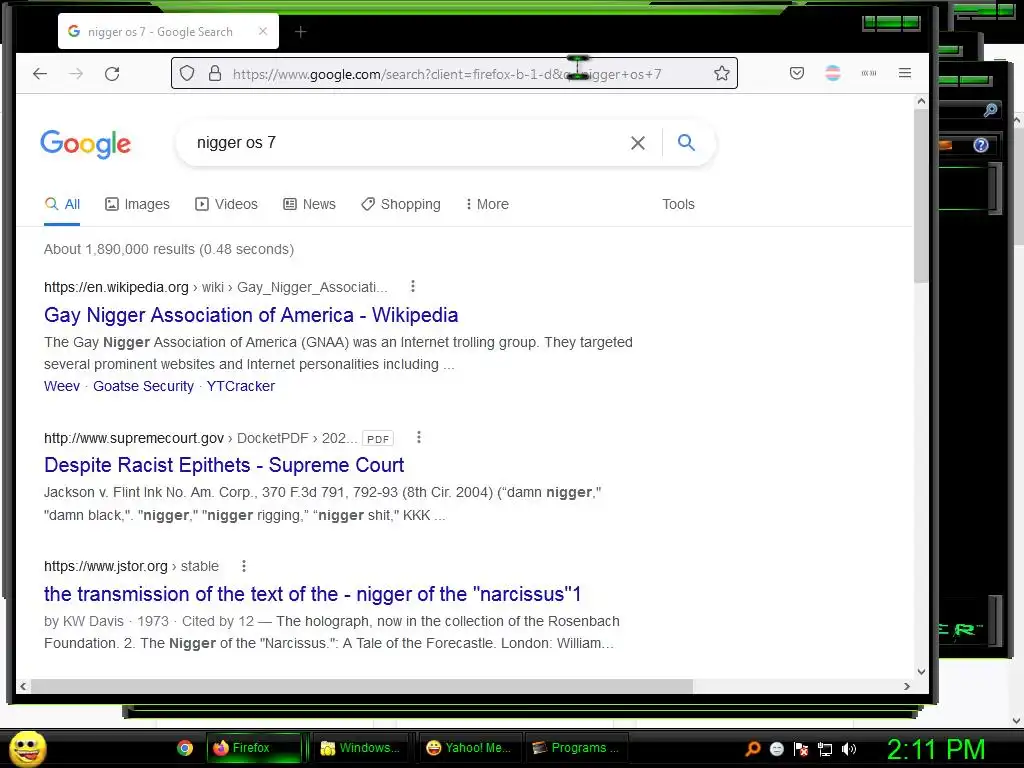Open the Goatse Security sitelink

(x=143, y=386)
